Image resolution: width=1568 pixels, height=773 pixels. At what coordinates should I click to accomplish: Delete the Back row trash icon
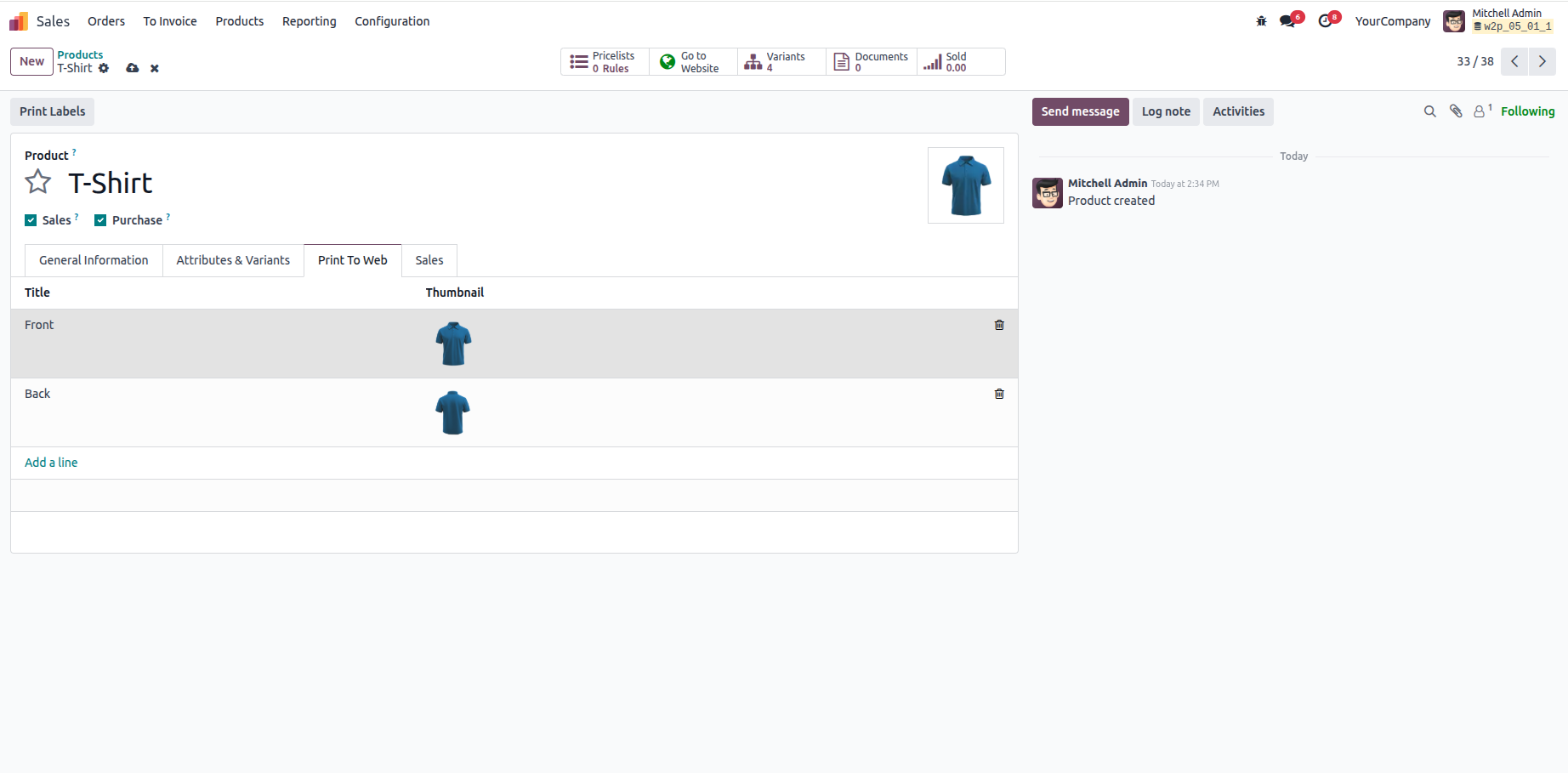[999, 394]
